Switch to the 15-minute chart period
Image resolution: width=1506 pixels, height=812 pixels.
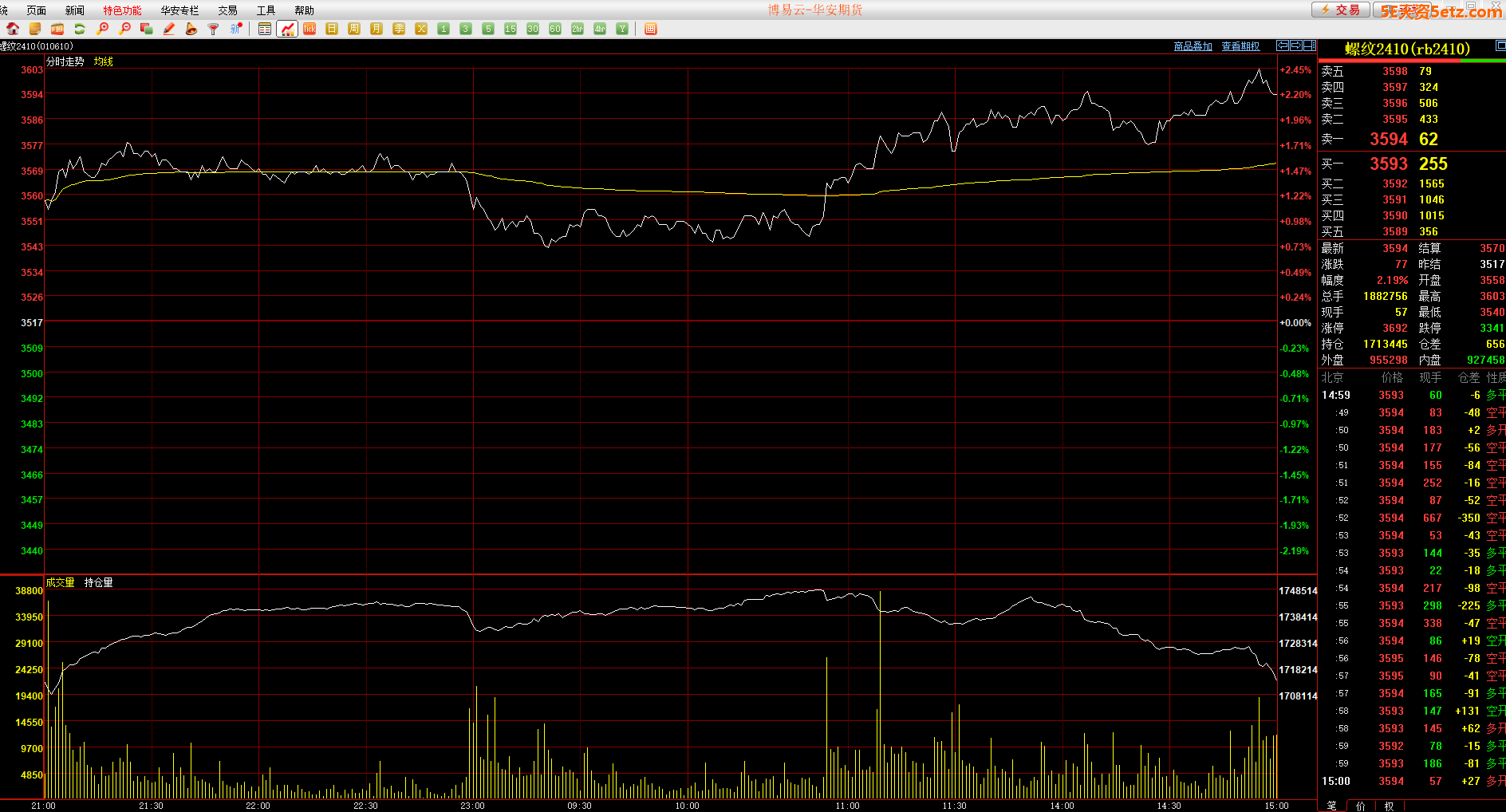click(511, 29)
